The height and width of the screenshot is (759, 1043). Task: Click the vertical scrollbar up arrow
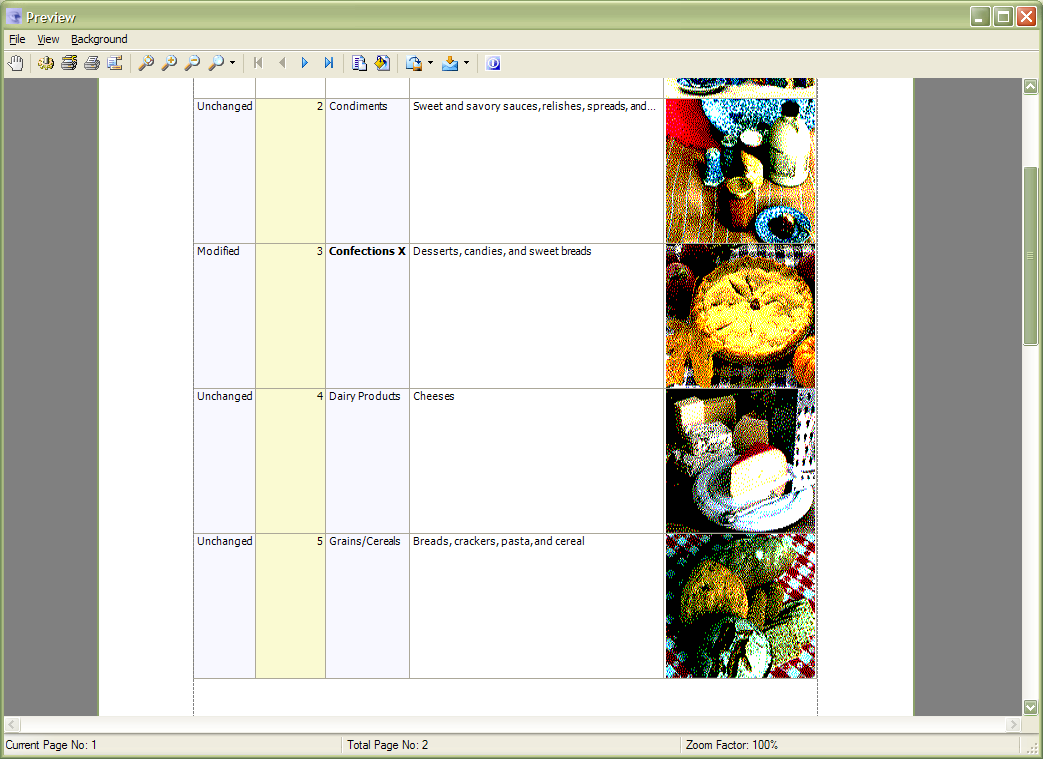click(x=1030, y=87)
